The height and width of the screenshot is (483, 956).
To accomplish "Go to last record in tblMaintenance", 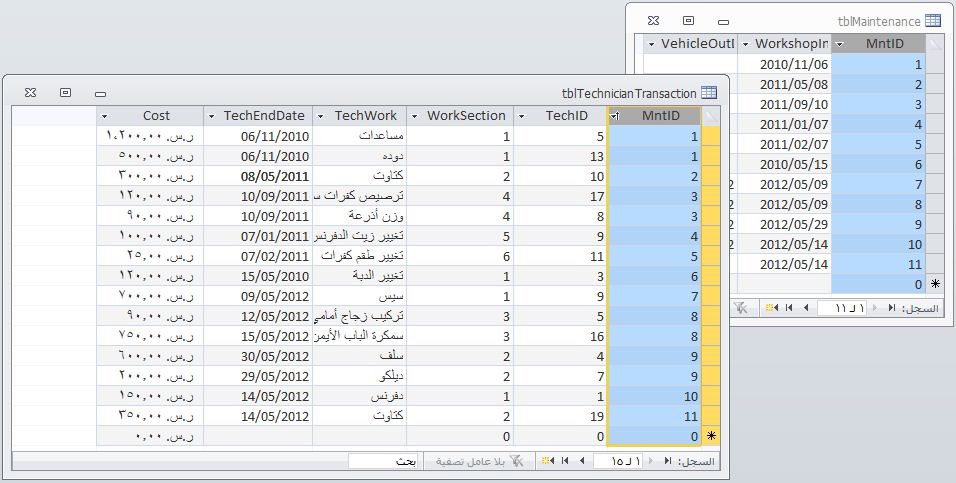I will click(x=790, y=309).
